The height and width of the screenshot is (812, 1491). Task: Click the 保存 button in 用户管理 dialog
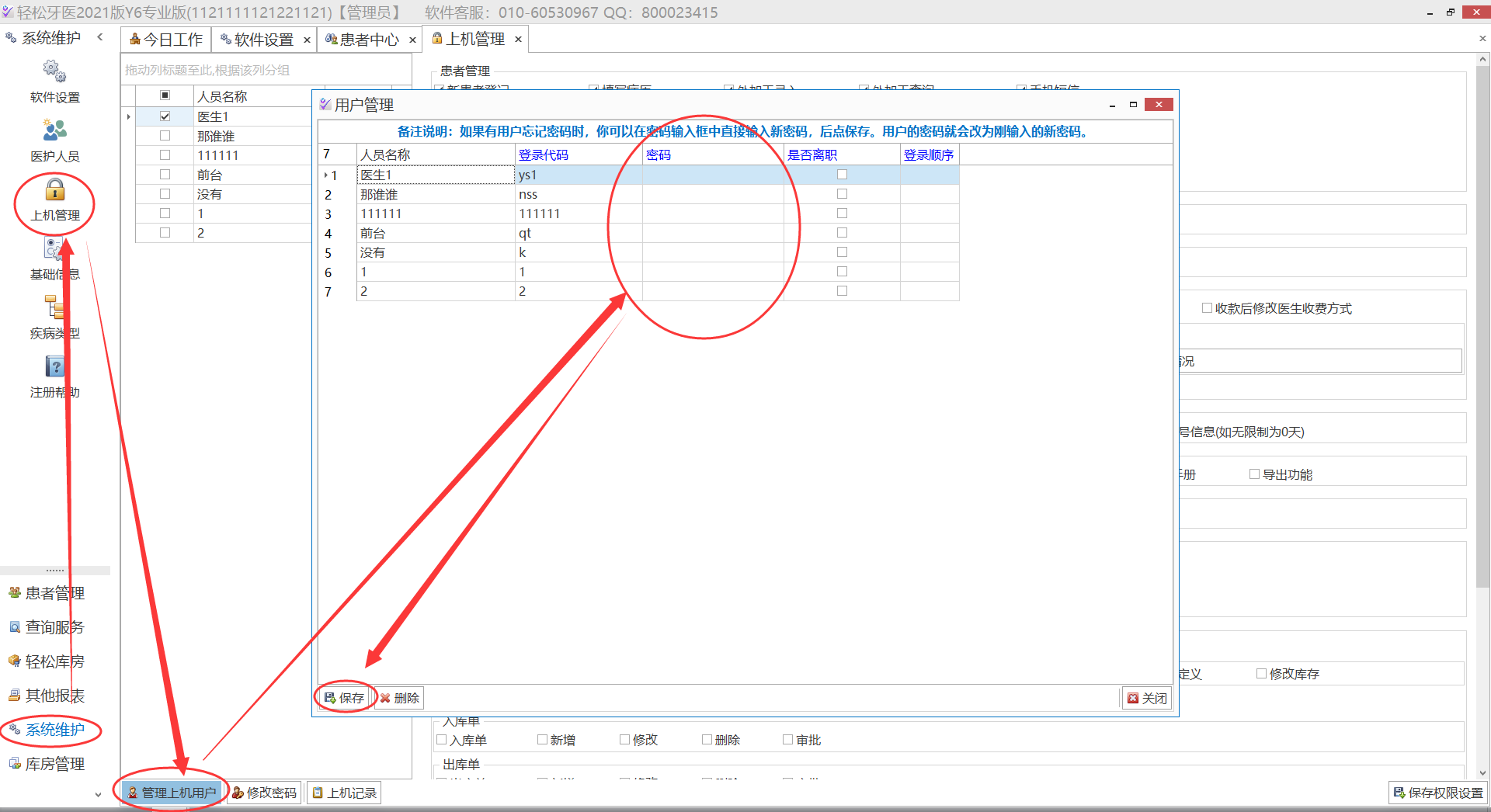[x=345, y=698]
